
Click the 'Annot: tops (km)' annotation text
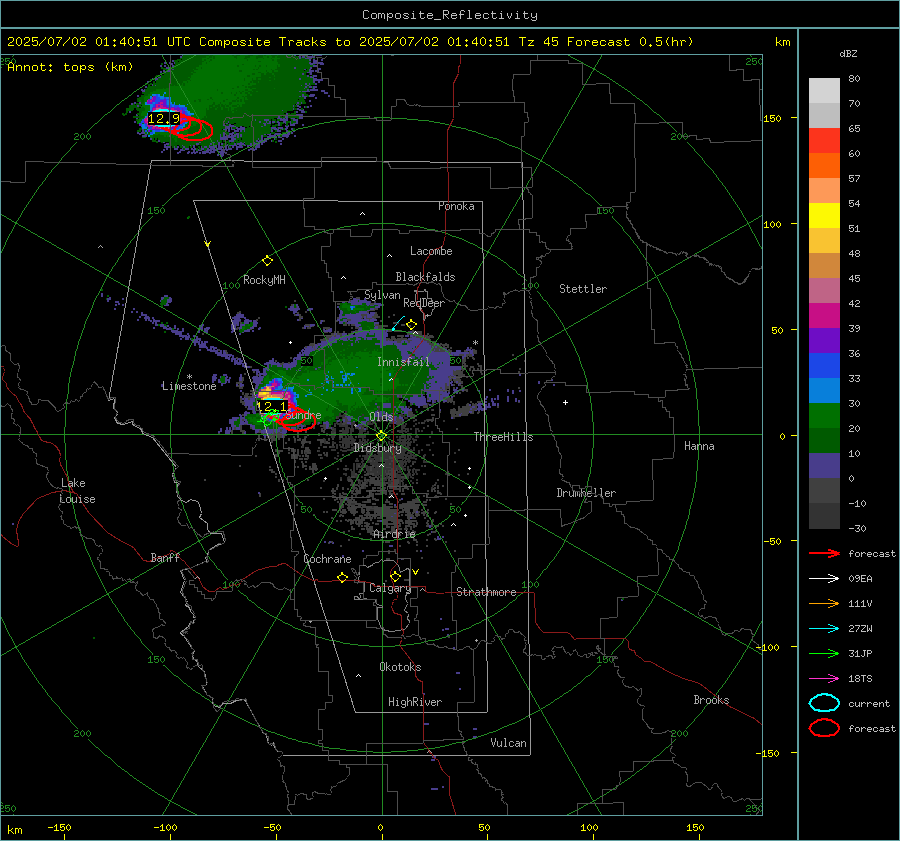coord(70,67)
